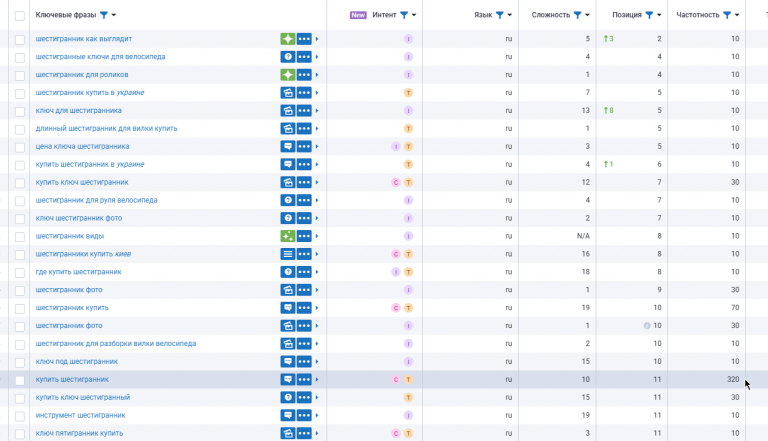768x441 pixels.
Task: Expand arrow in 'купить ключ шестигранный' row
Action: click(x=317, y=397)
